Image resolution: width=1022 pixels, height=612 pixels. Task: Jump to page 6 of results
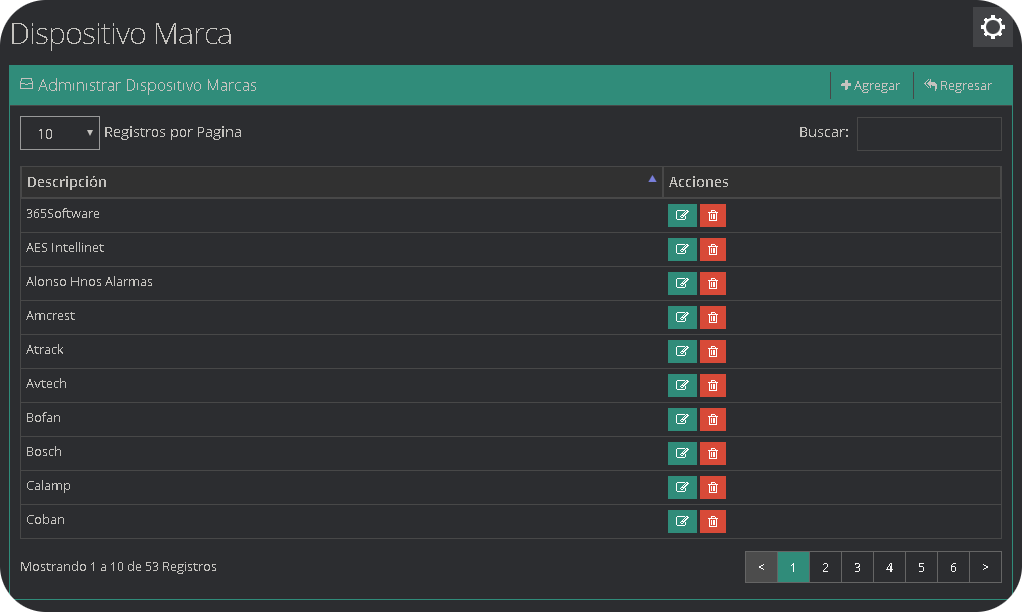tap(953, 567)
